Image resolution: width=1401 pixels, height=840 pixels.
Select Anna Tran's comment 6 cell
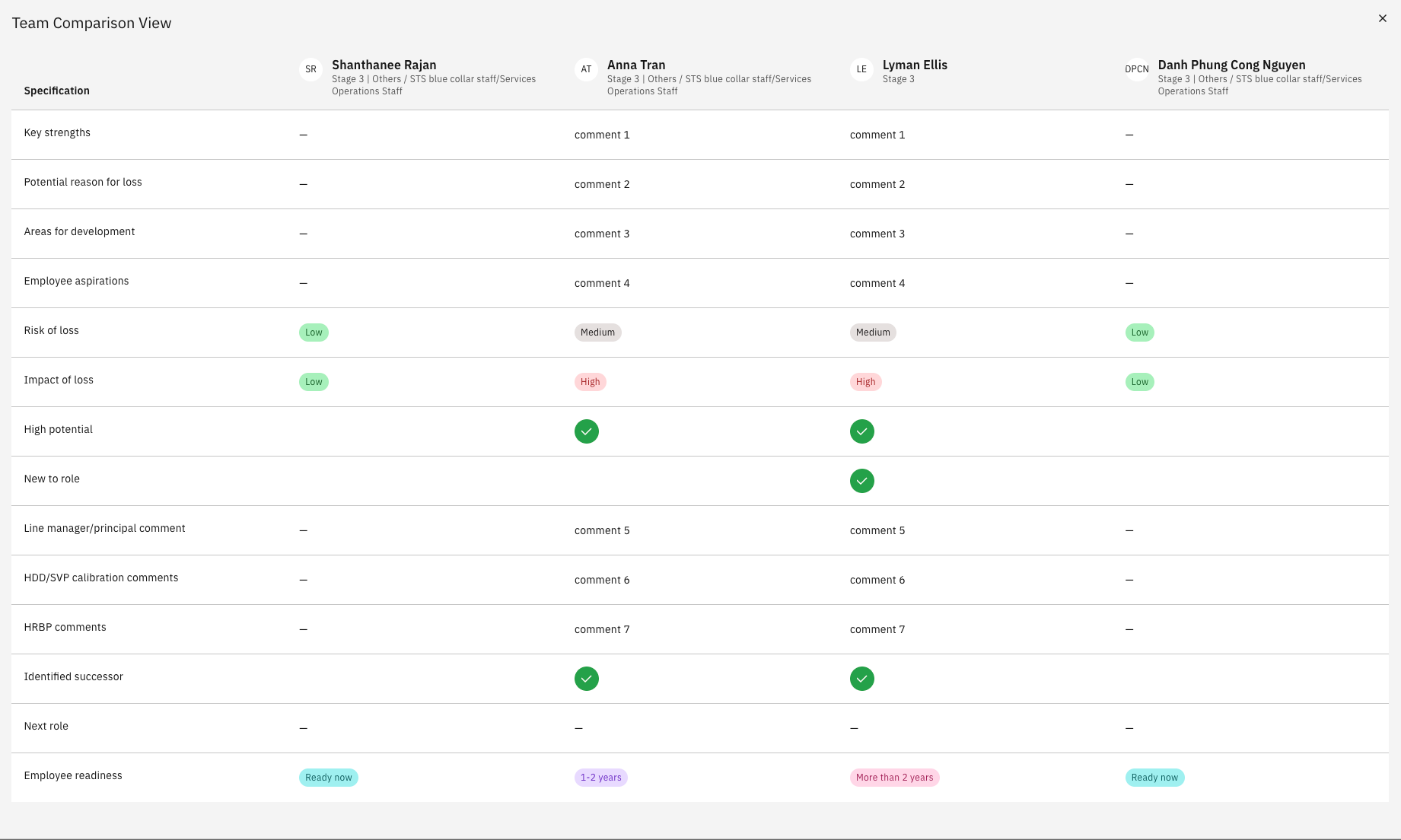pyautogui.click(x=602, y=580)
